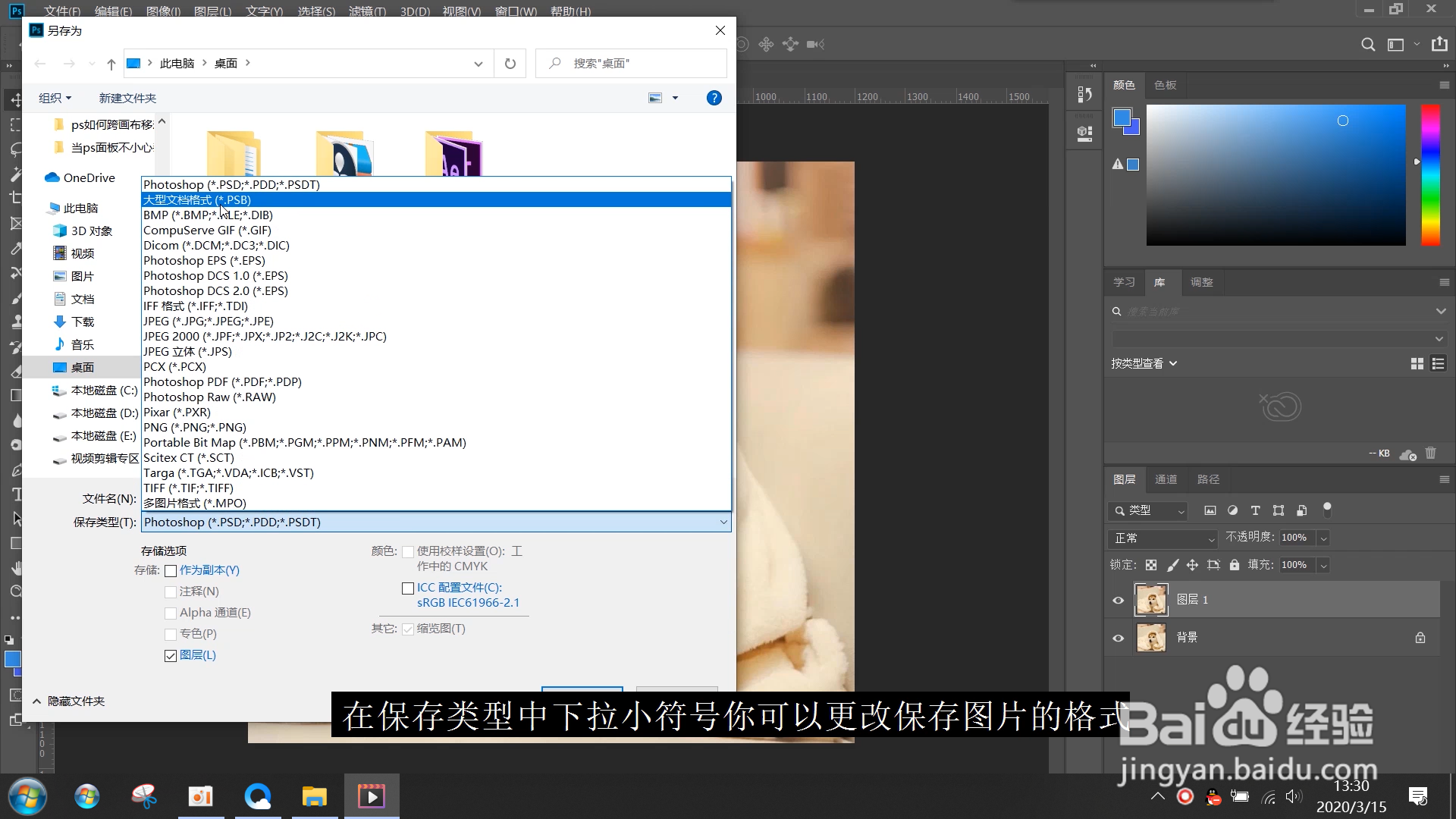Switch library to grid view icon
The height and width of the screenshot is (819, 1456).
click(1417, 364)
